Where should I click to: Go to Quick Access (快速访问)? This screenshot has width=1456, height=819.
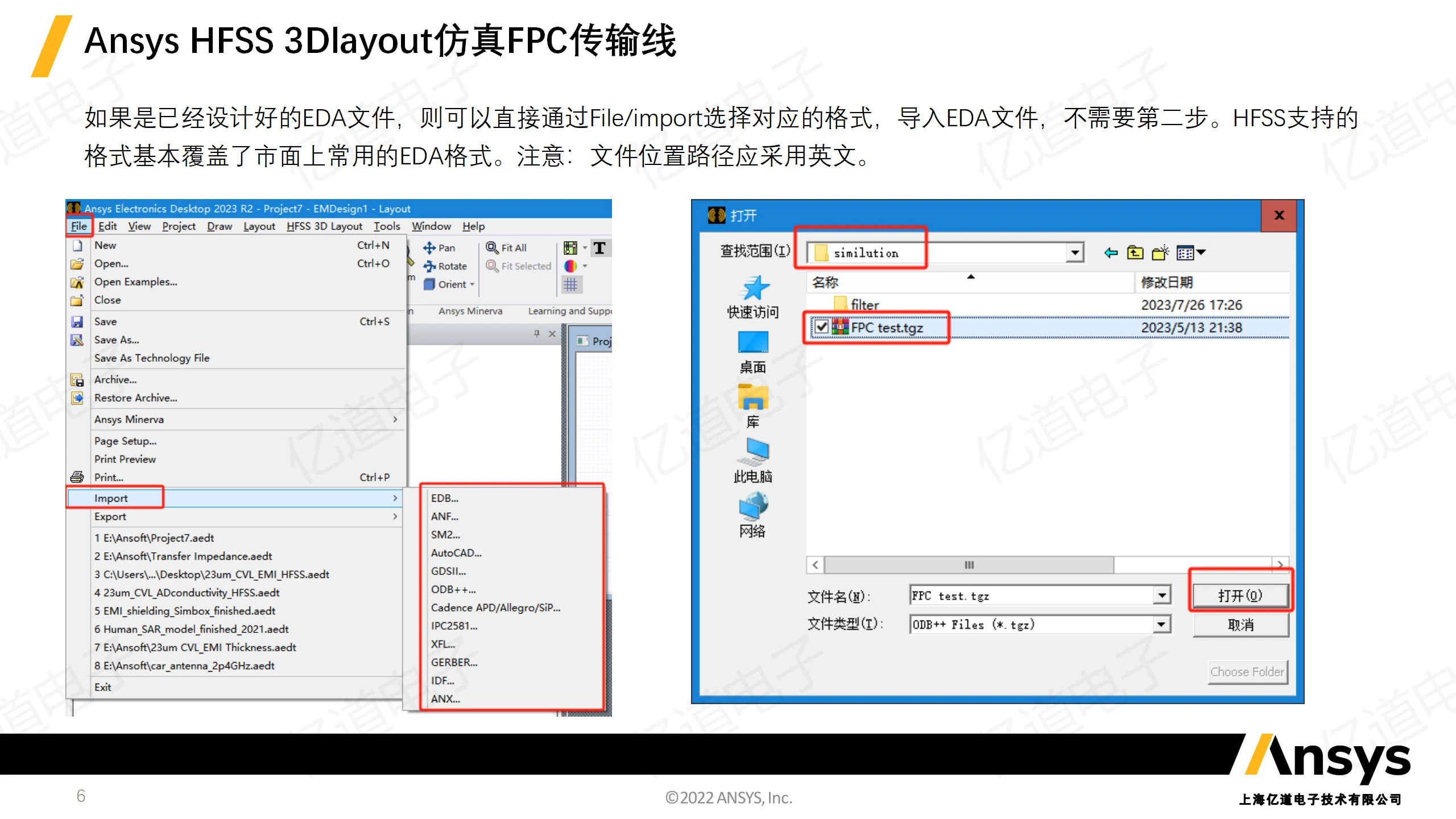tap(753, 297)
